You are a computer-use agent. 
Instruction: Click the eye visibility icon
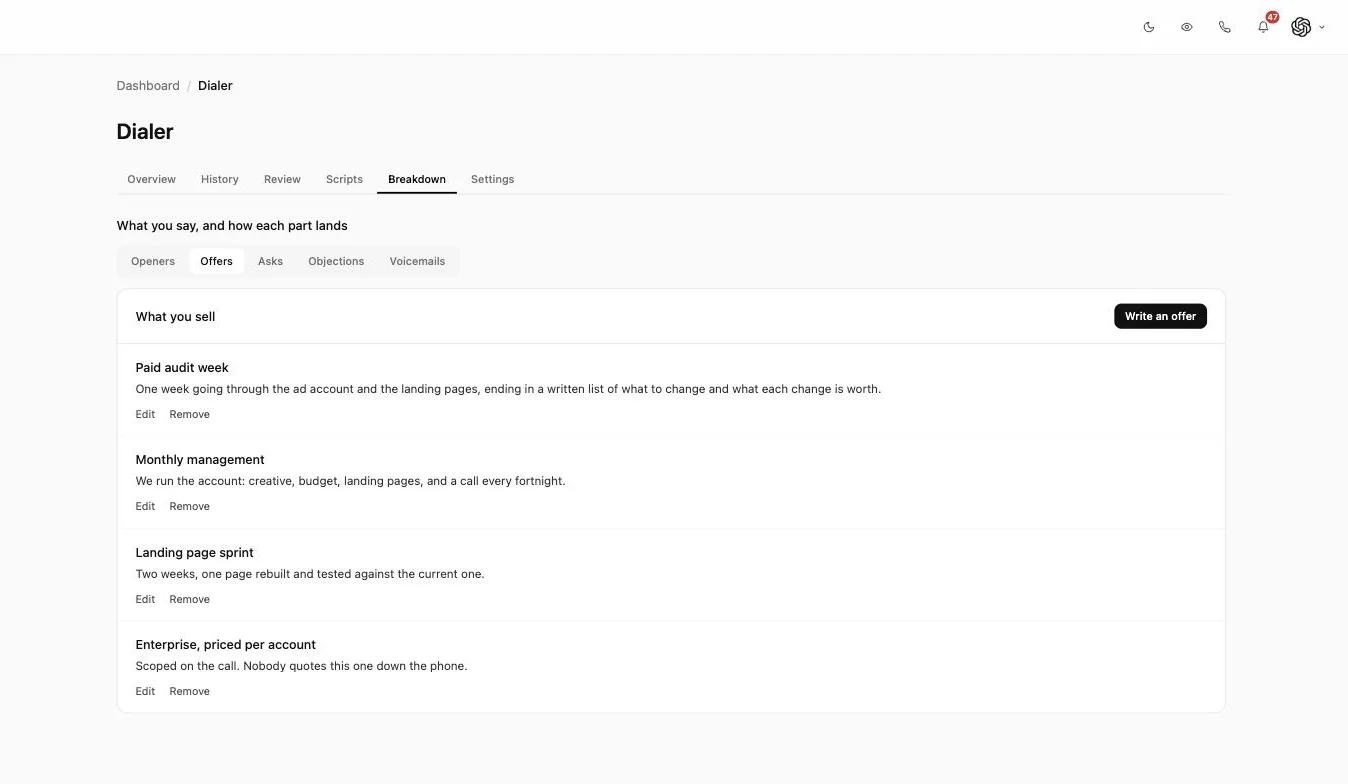pyautogui.click(x=1187, y=27)
